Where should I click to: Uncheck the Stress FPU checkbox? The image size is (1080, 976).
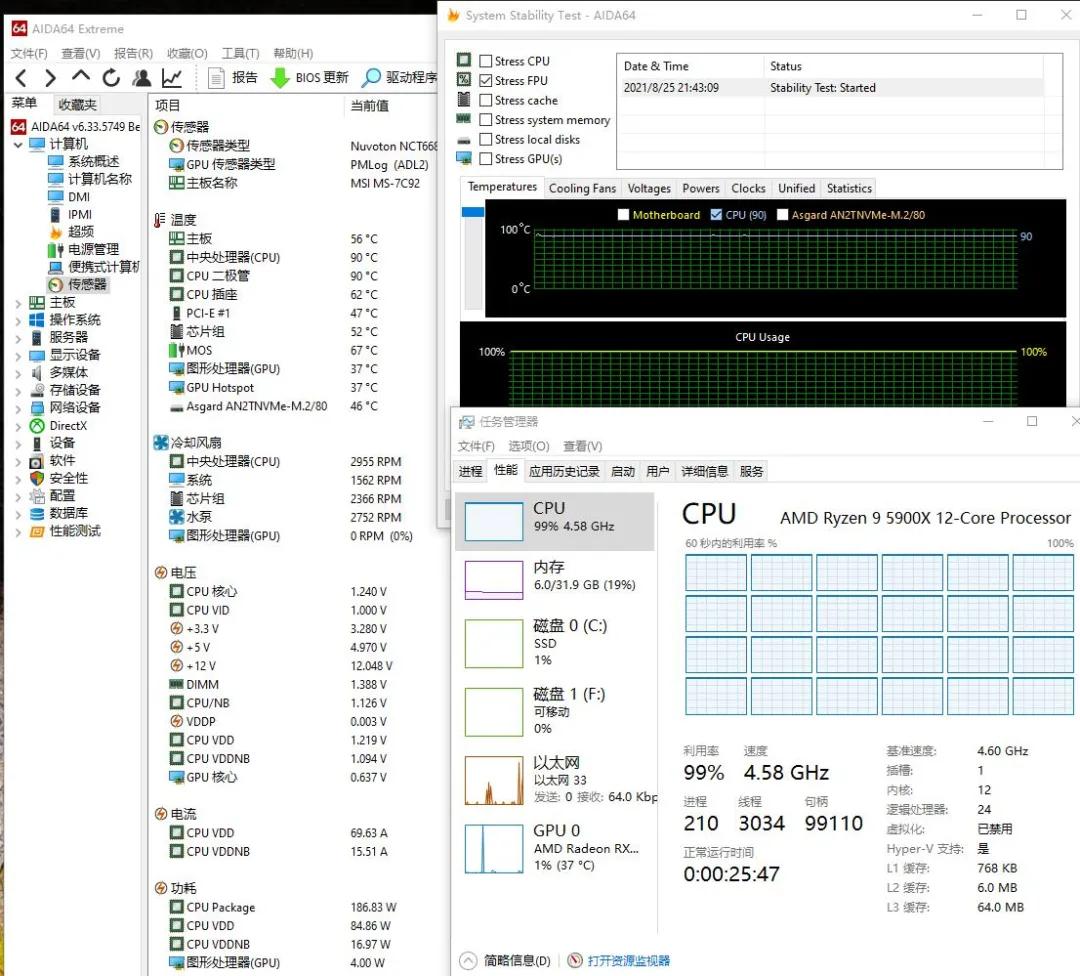pyautogui.click(x=487, y=80)
